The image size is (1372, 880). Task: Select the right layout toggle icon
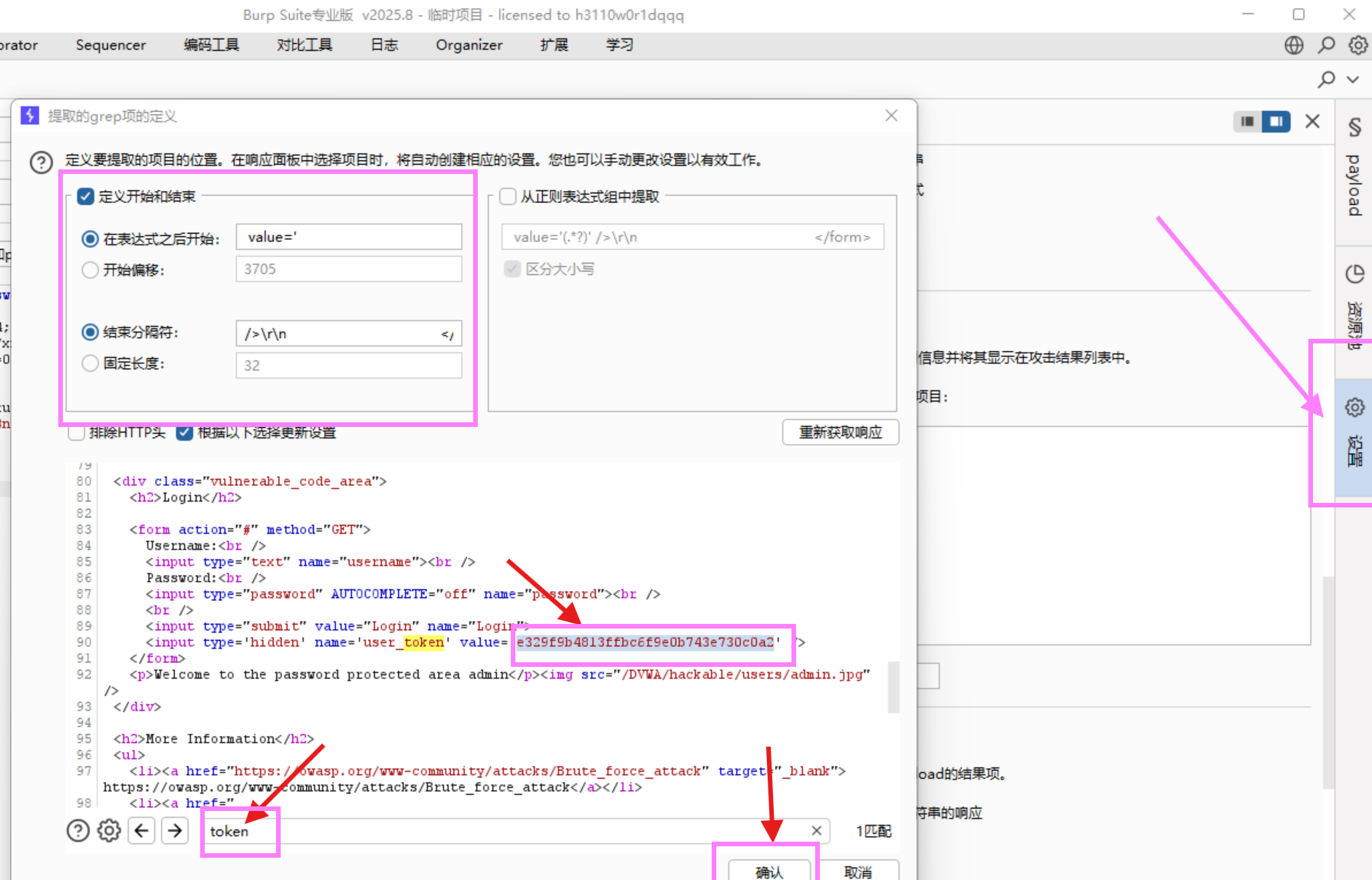point(1276,121)
